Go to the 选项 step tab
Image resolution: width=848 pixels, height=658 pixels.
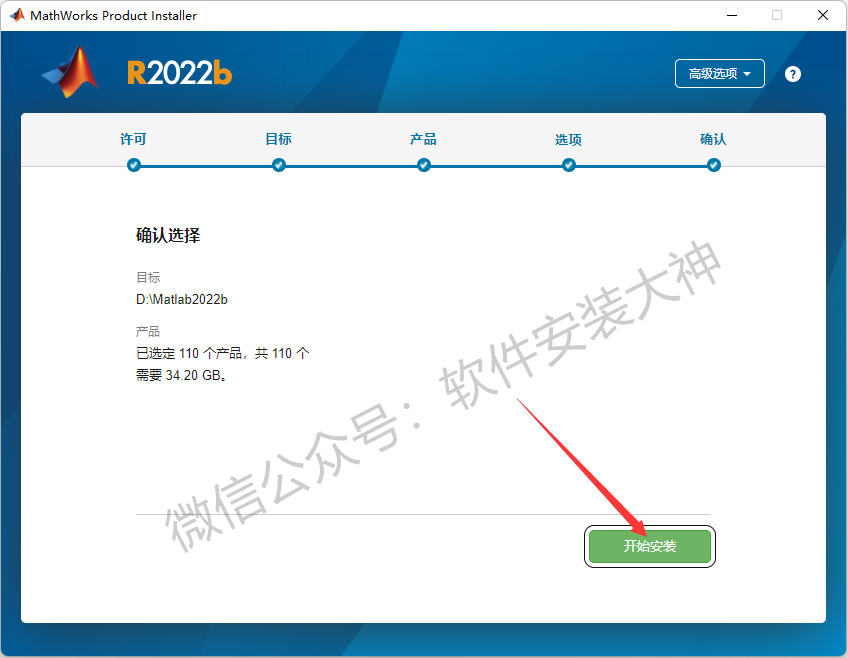pos(568,139)
